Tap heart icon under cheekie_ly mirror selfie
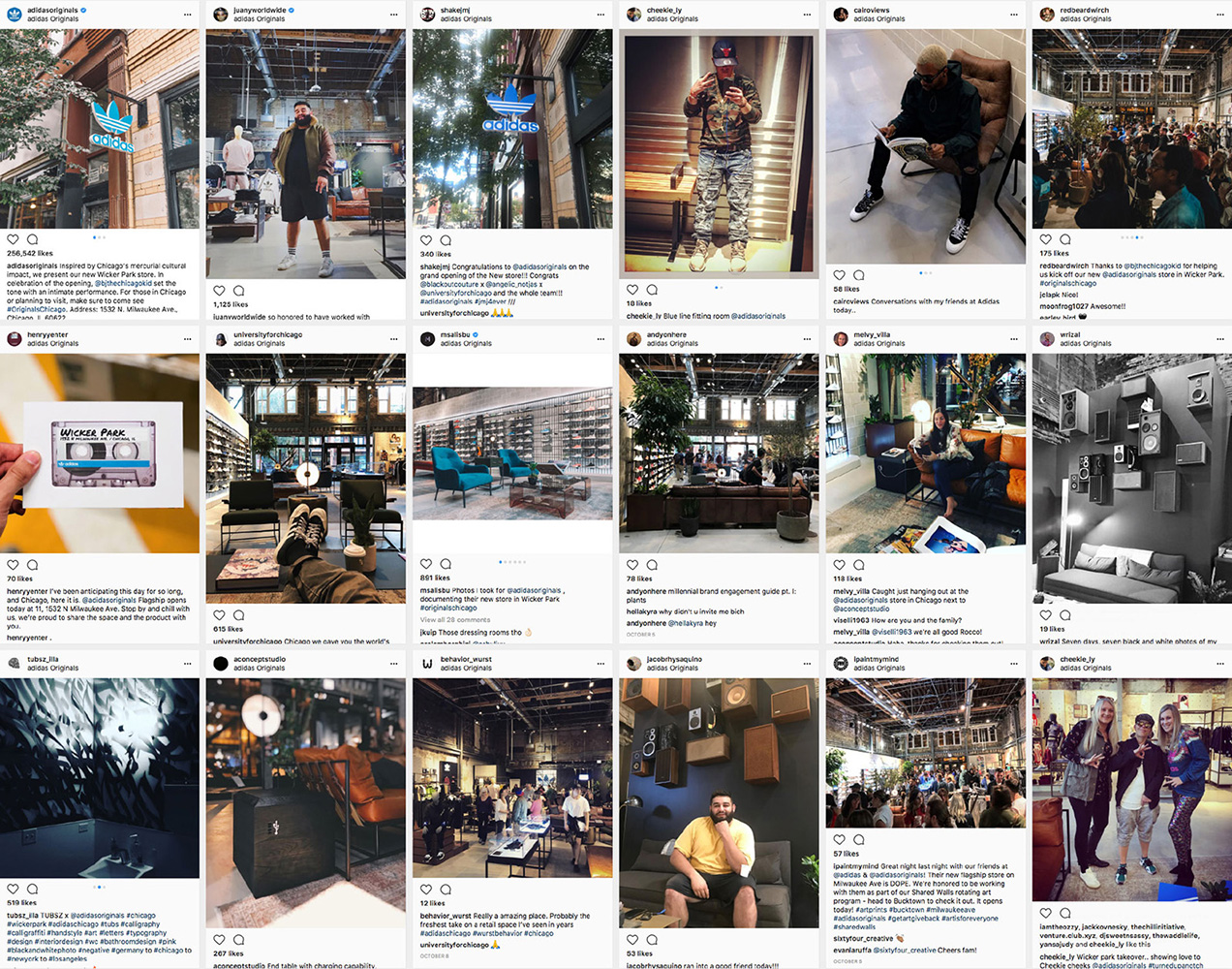The height and width of the screenshot is (969, 1232). [x=632, y=290]
